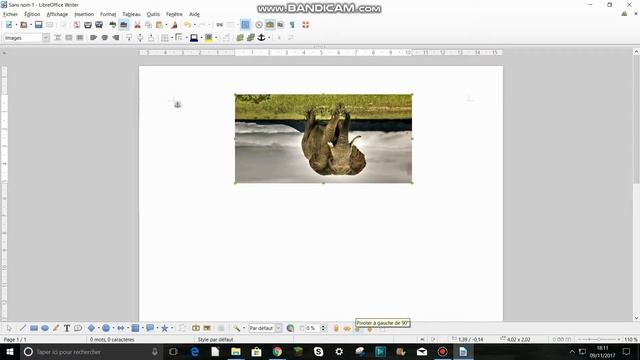Click the callout shapes tool
The height and width of the screenshot is (360, 640).
click(150, 328)
